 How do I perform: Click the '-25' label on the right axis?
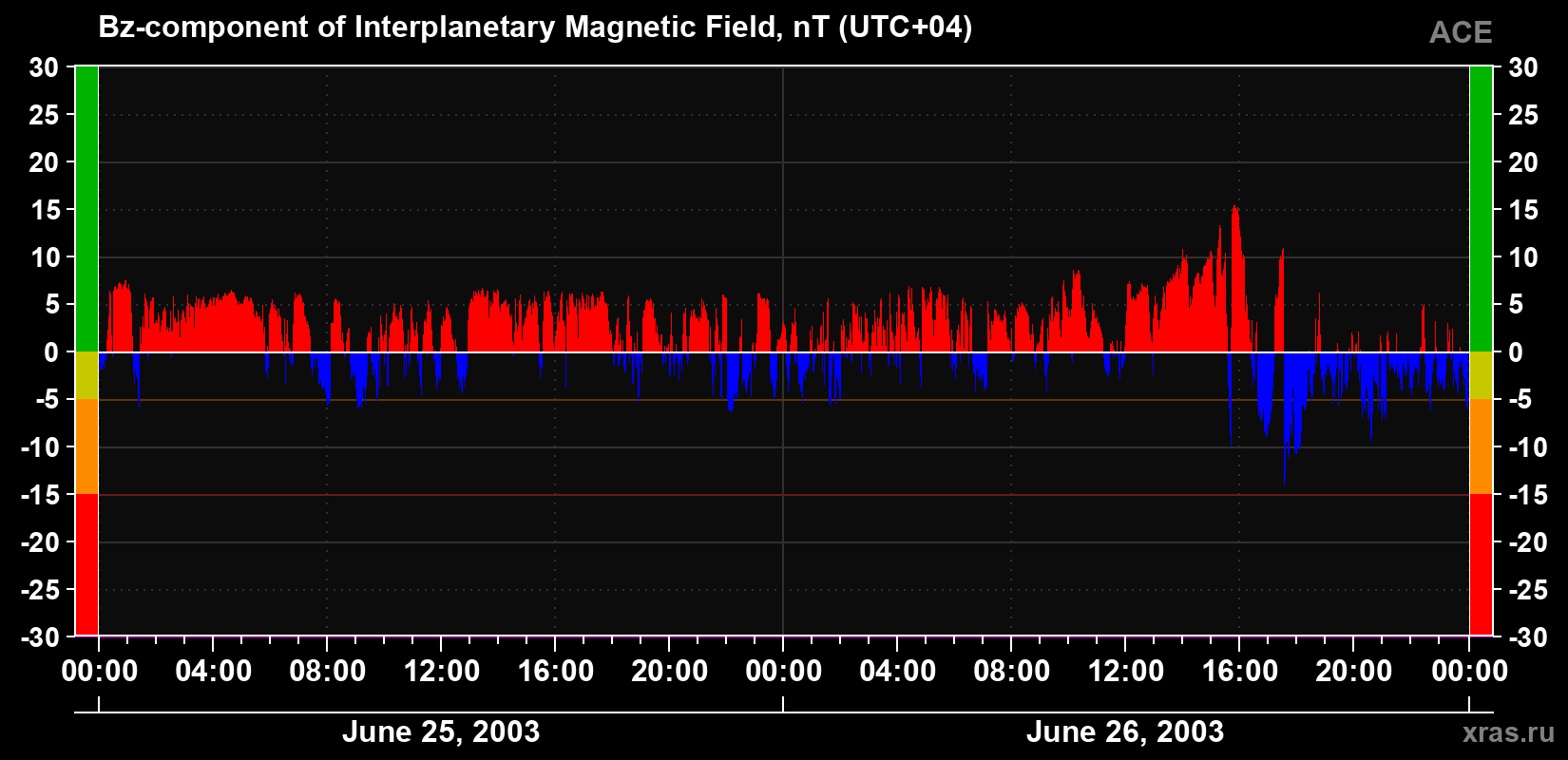[x=1528, y=590]
